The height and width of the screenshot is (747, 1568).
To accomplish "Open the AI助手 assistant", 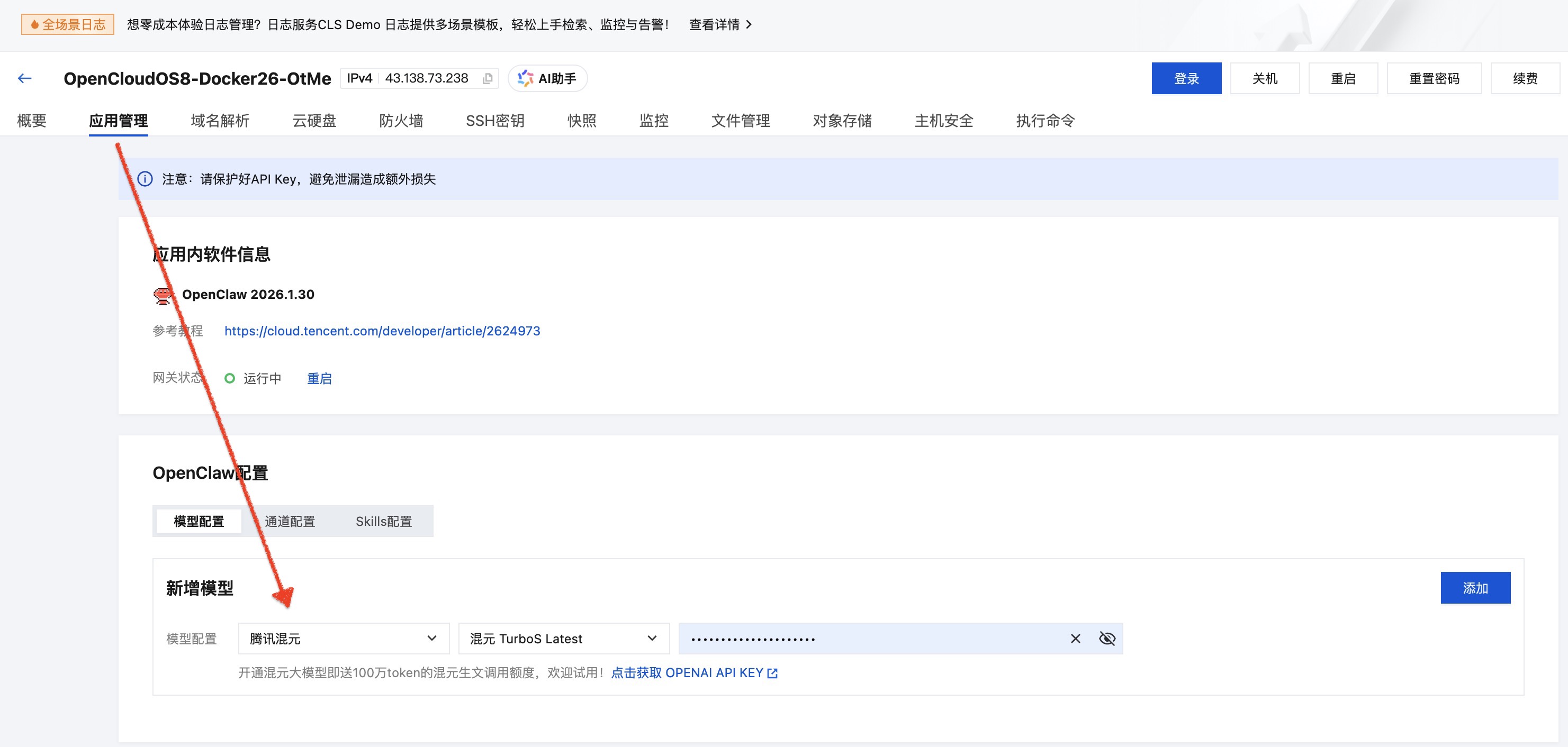I will click(547, 78).
